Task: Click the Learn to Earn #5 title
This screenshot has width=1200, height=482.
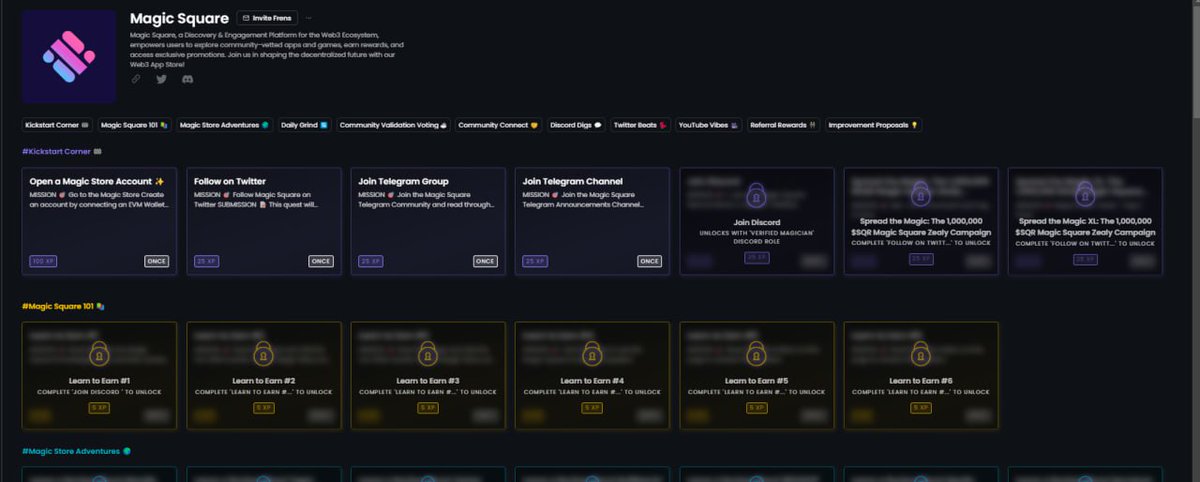Action: coord(757,381)
